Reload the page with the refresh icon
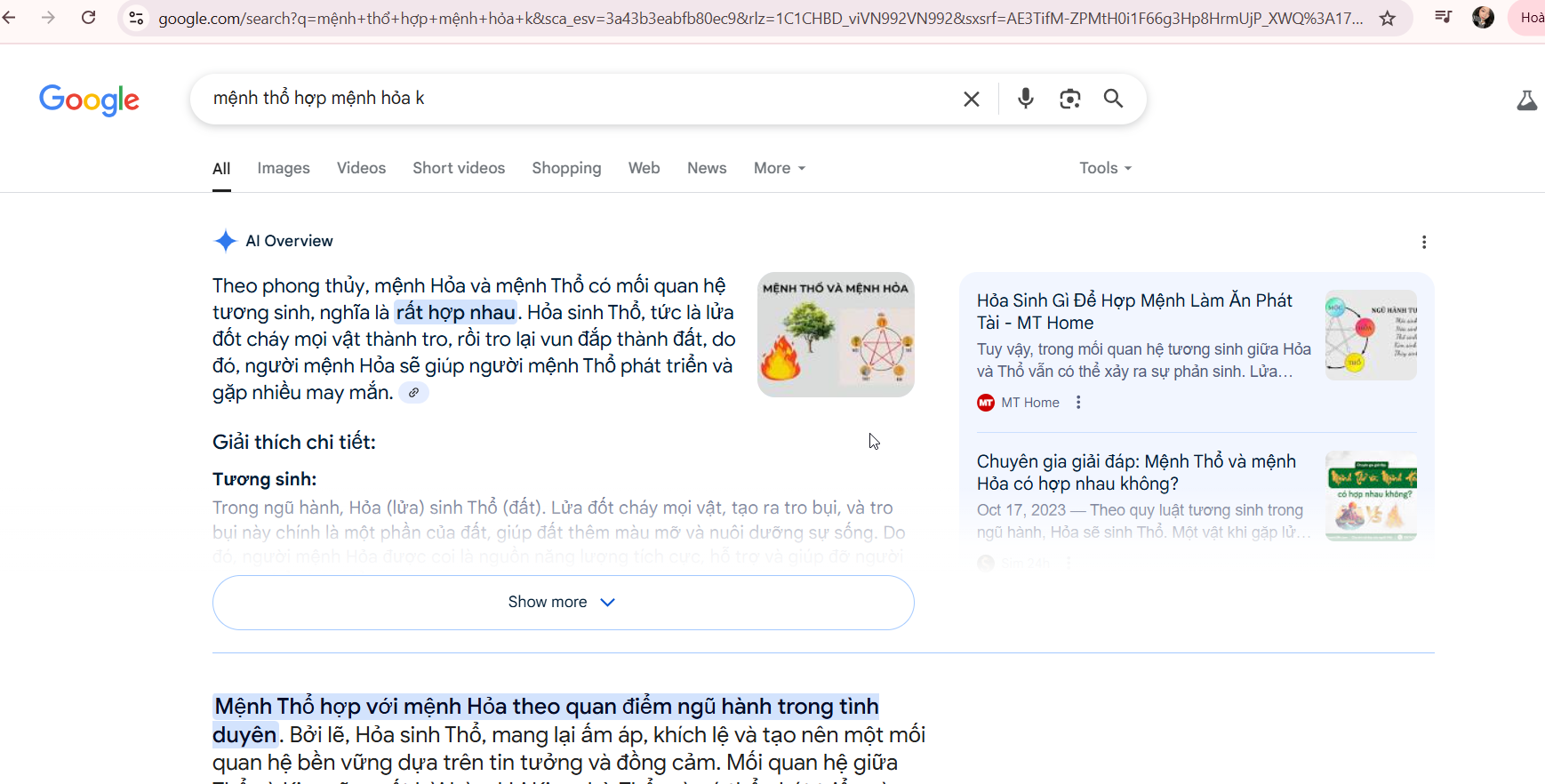Viewport: 1545px width, 784px height. [88, 18]
